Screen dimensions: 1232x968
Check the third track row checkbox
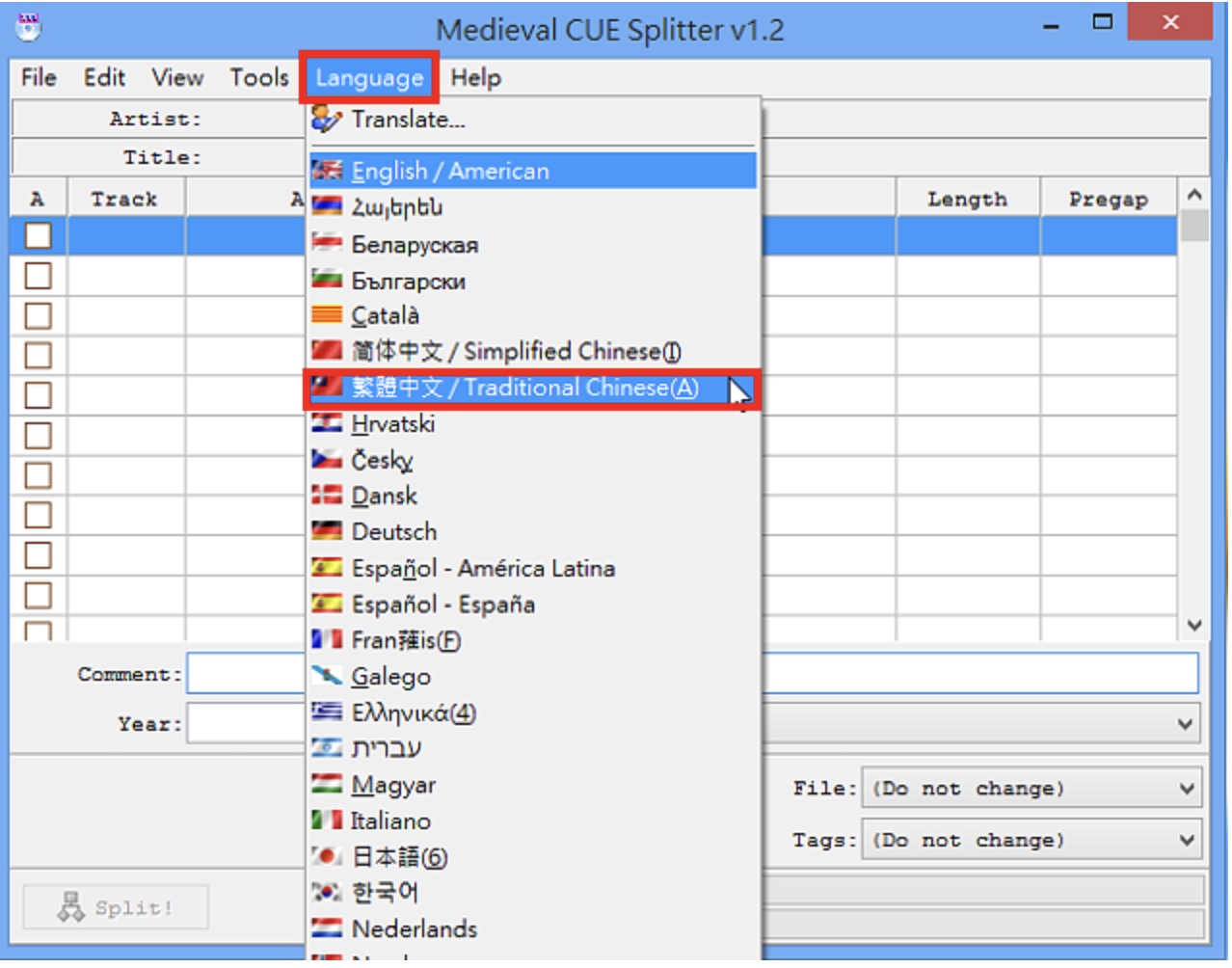click(38, 315)
